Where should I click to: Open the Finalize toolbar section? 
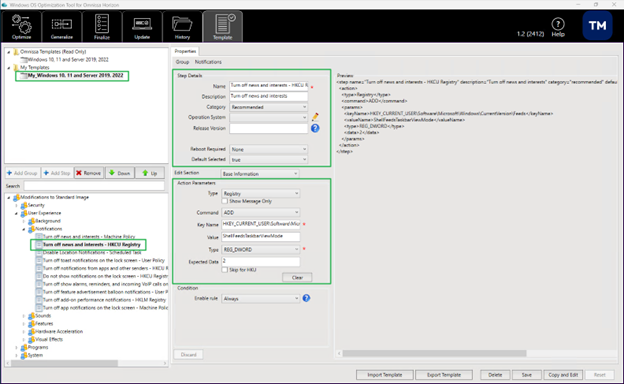102,27
